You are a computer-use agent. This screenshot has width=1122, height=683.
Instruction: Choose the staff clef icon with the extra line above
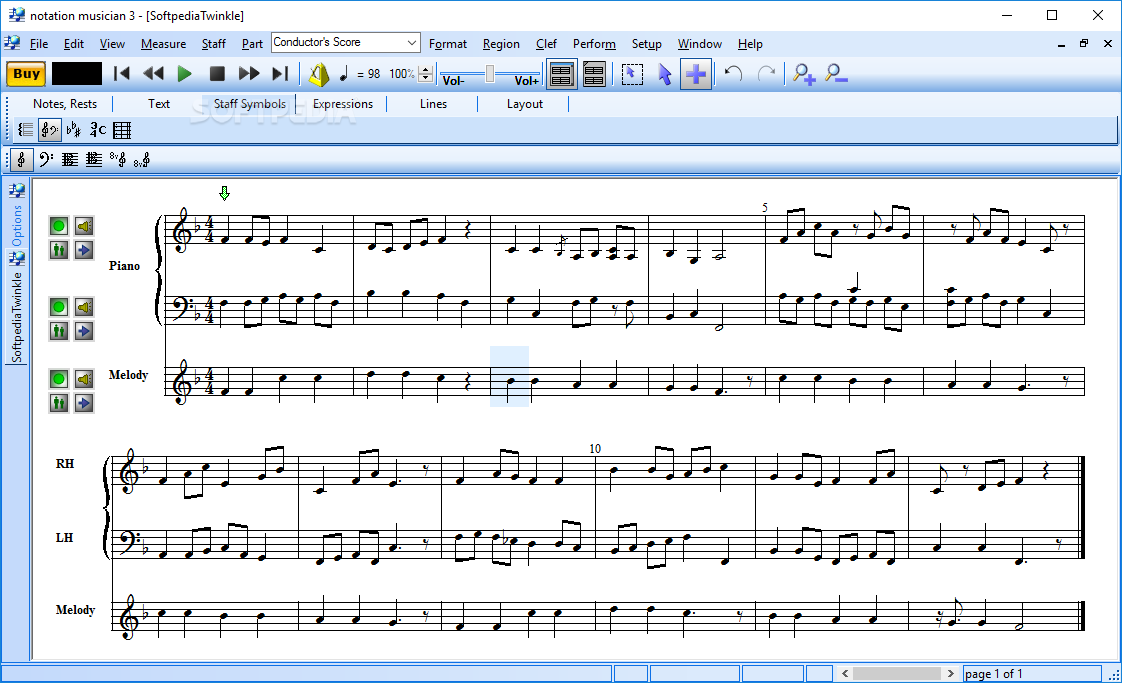[94, 160]
